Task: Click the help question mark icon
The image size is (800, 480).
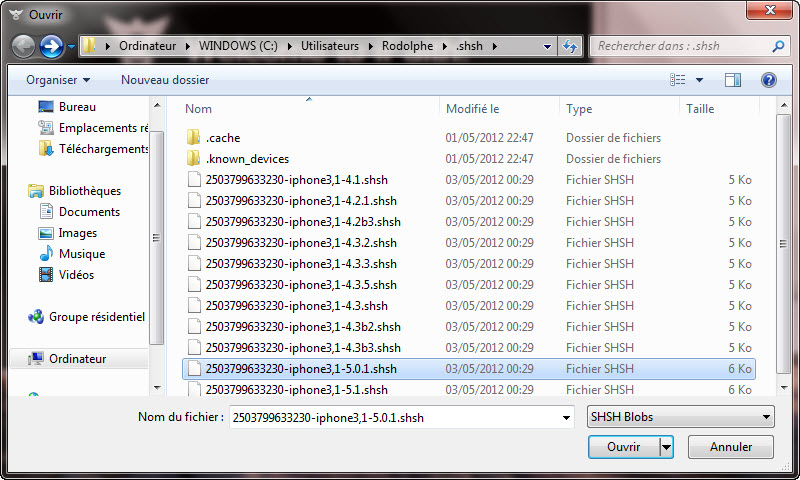Action: point(768,80)
